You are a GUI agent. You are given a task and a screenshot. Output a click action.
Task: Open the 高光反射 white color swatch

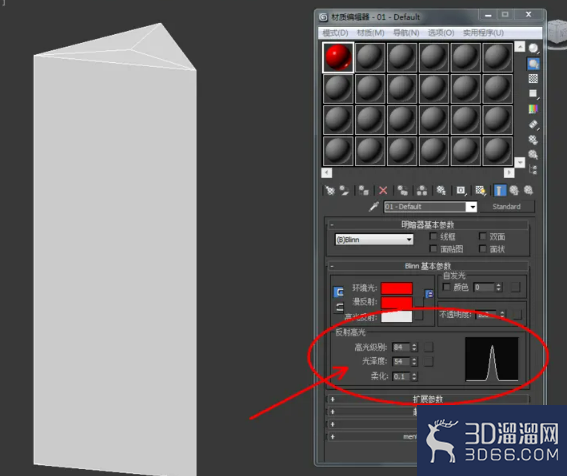tap(397, 316)
